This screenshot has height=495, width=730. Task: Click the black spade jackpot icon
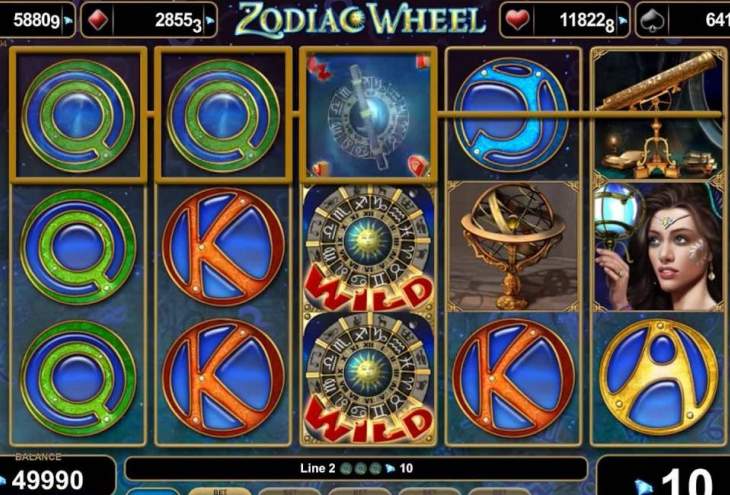652,20
